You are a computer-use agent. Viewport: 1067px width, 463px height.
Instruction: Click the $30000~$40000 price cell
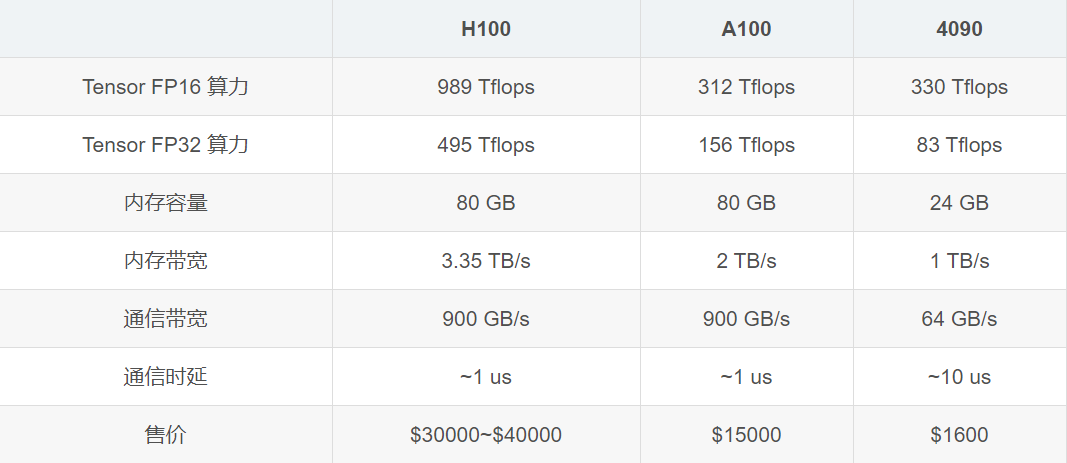click(x=486, y=435)
